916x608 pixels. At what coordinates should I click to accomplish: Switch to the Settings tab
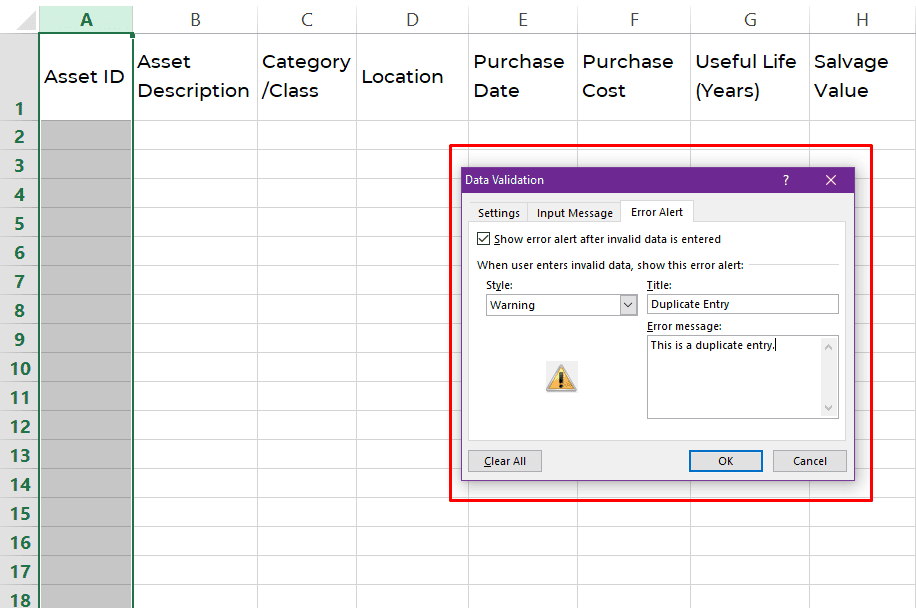point(498,213)
